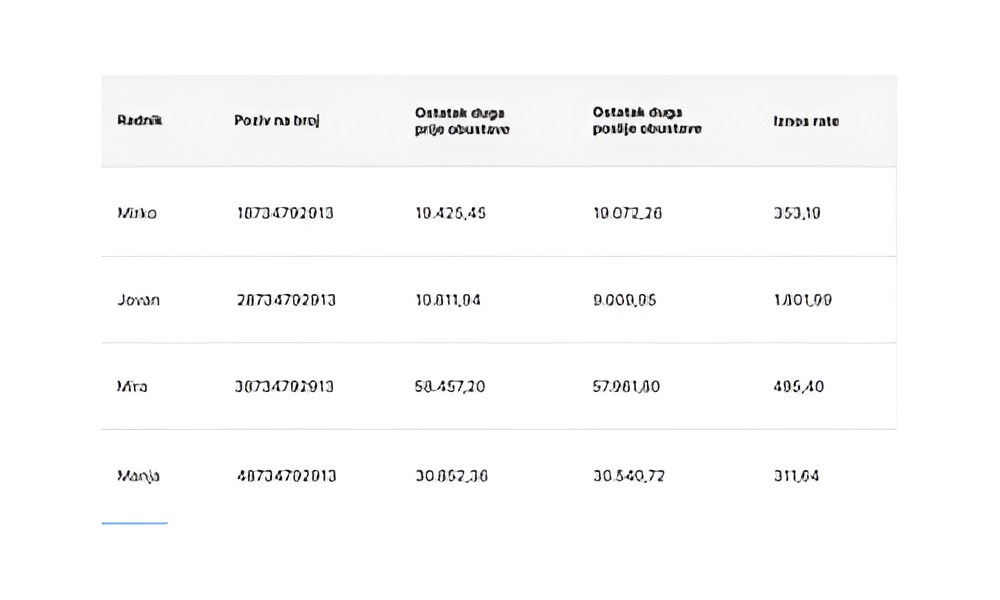Select Manja's Poziv na broj number
This screenshot has height=600, width=1000.
(286, 476)
